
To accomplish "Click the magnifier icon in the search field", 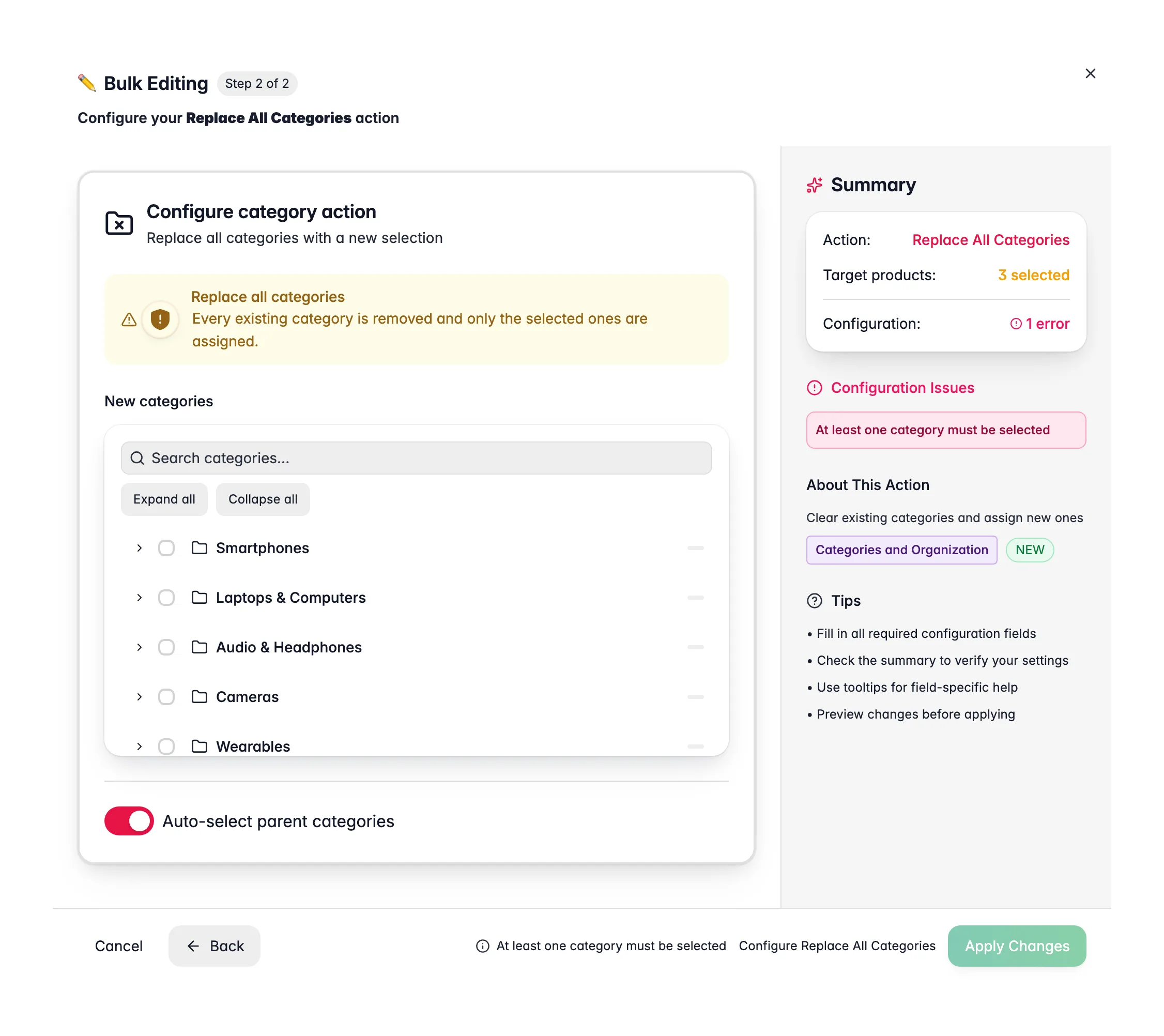I will tap(137, 458).
